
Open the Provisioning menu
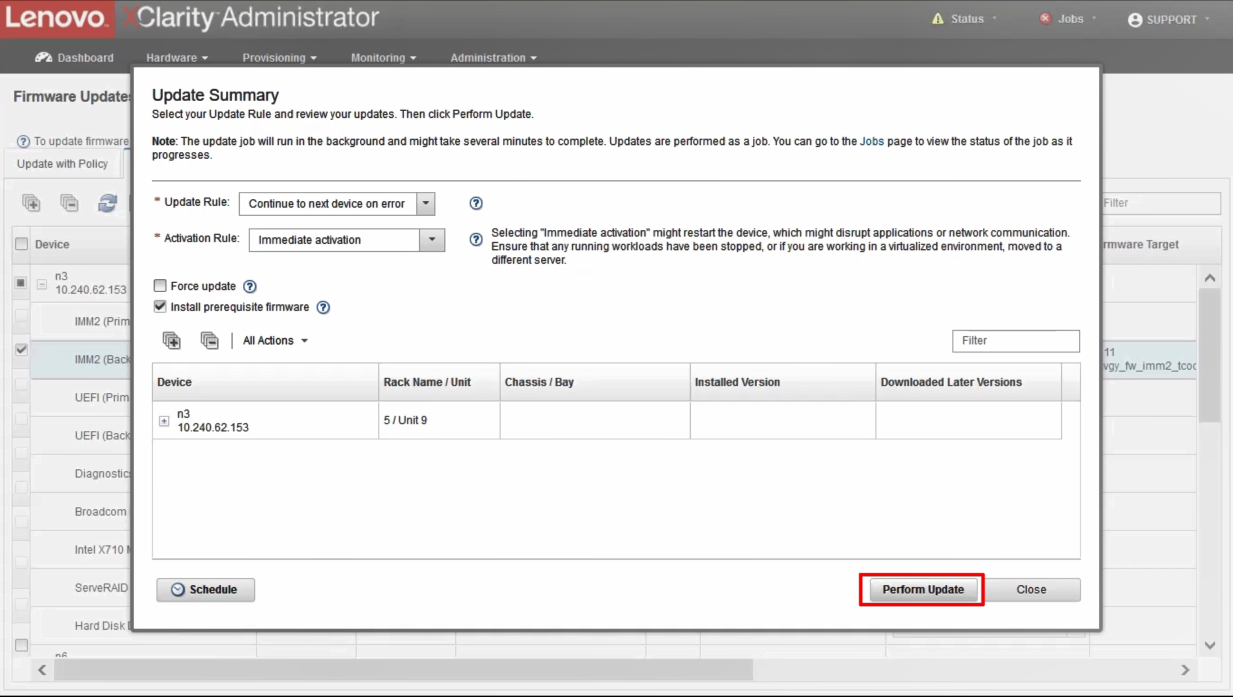click(x=279, y=58)
